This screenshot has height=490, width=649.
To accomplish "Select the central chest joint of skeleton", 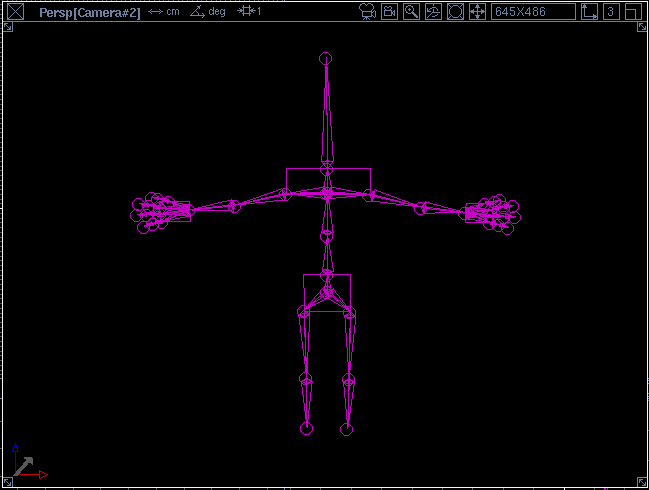I will pyautogui.click(x=327, y=193).
